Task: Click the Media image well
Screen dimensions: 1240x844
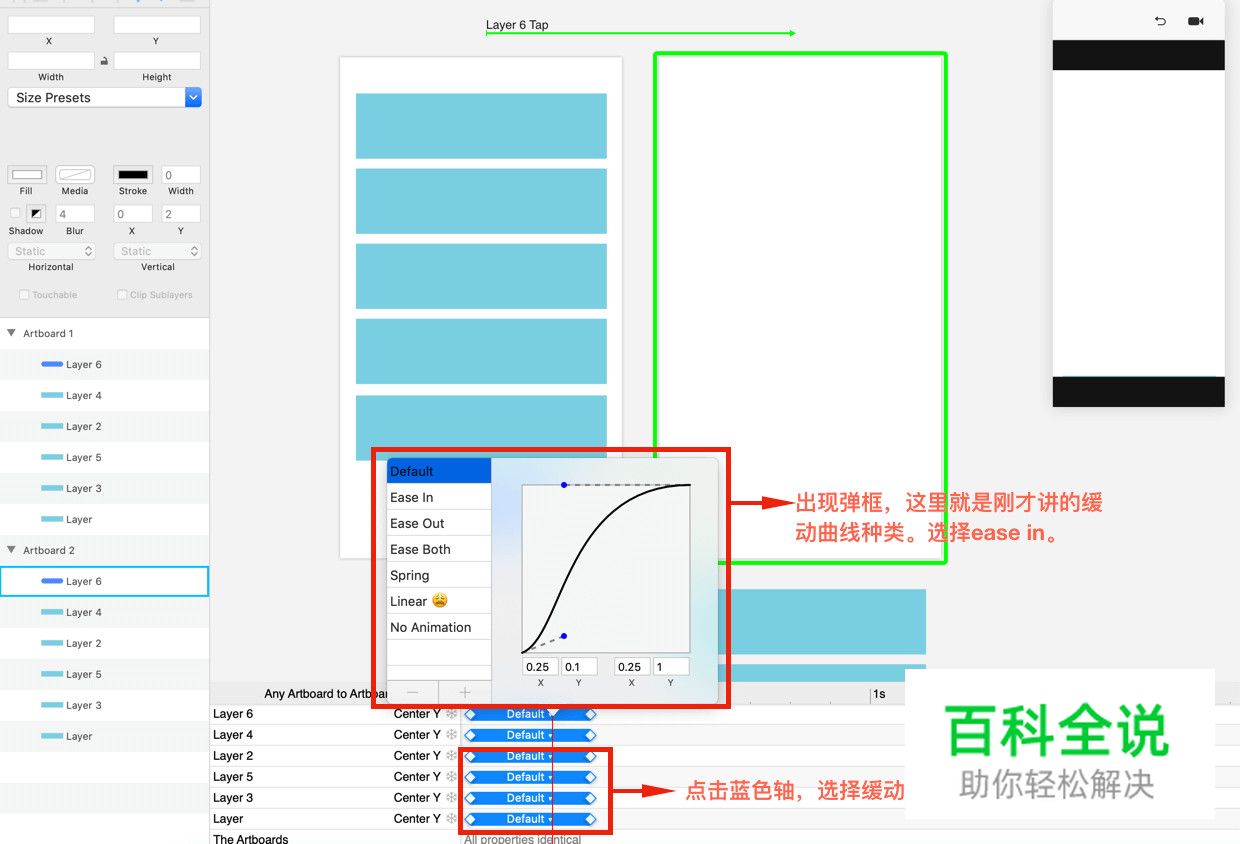Action: [x=75, y=175]
